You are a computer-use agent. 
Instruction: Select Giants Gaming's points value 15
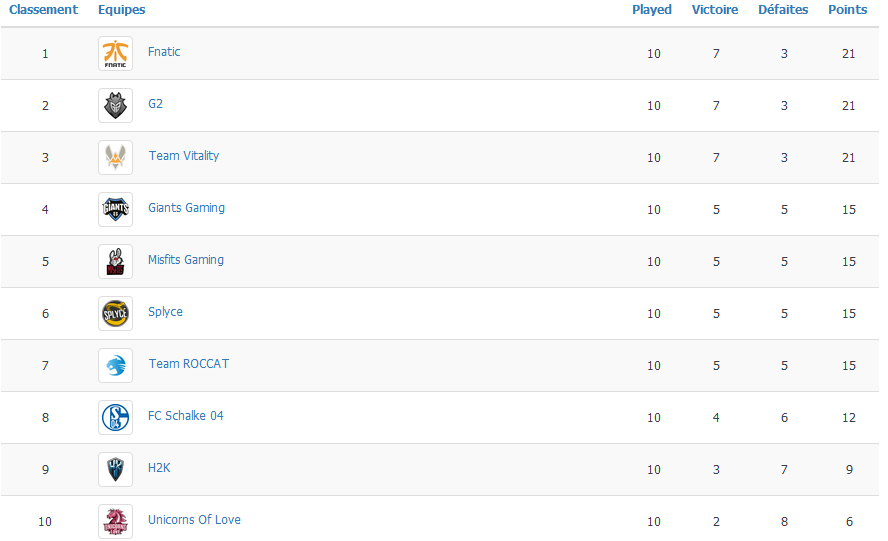848,210
